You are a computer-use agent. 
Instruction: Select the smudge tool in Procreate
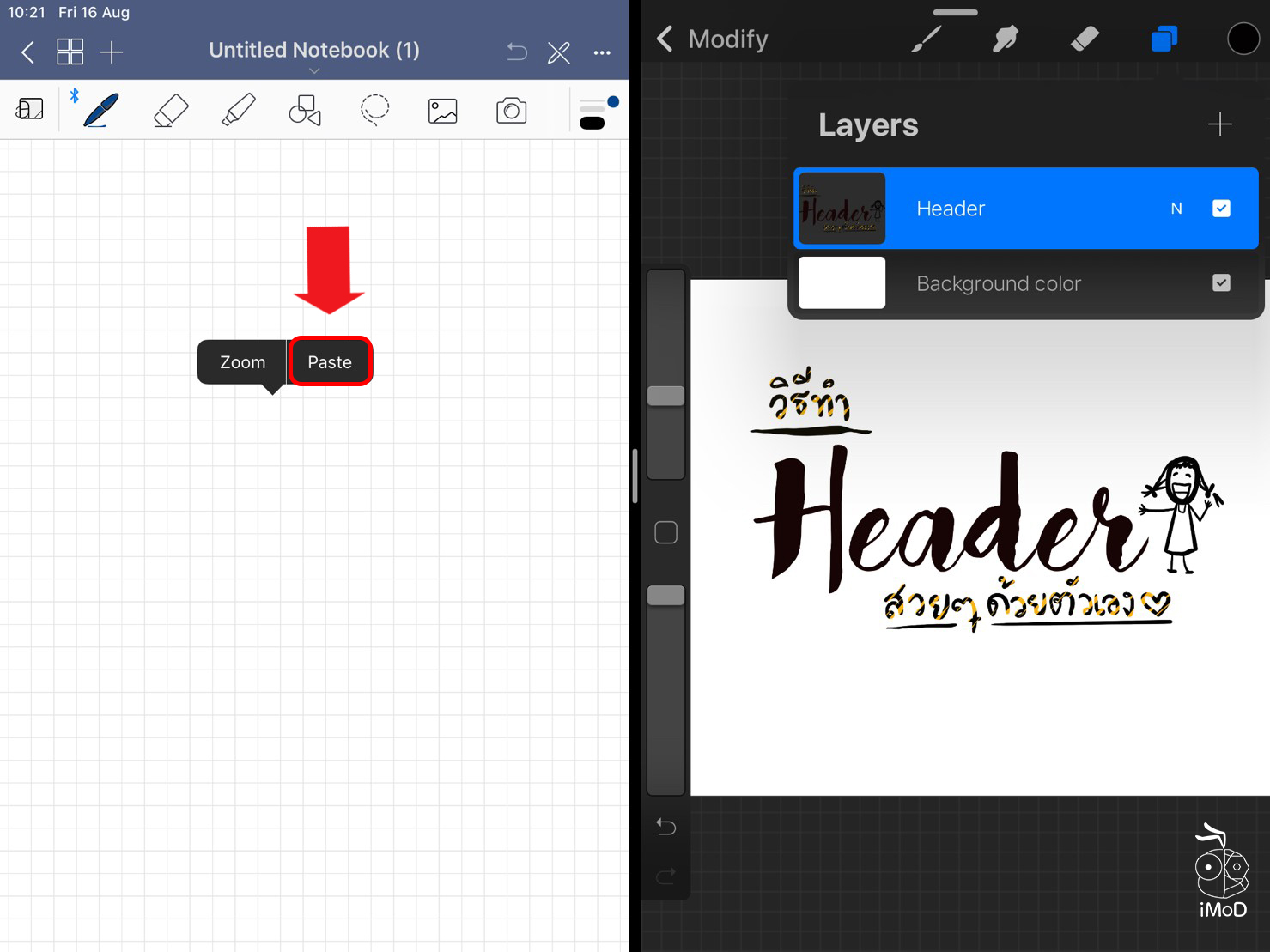point(1006,38)
